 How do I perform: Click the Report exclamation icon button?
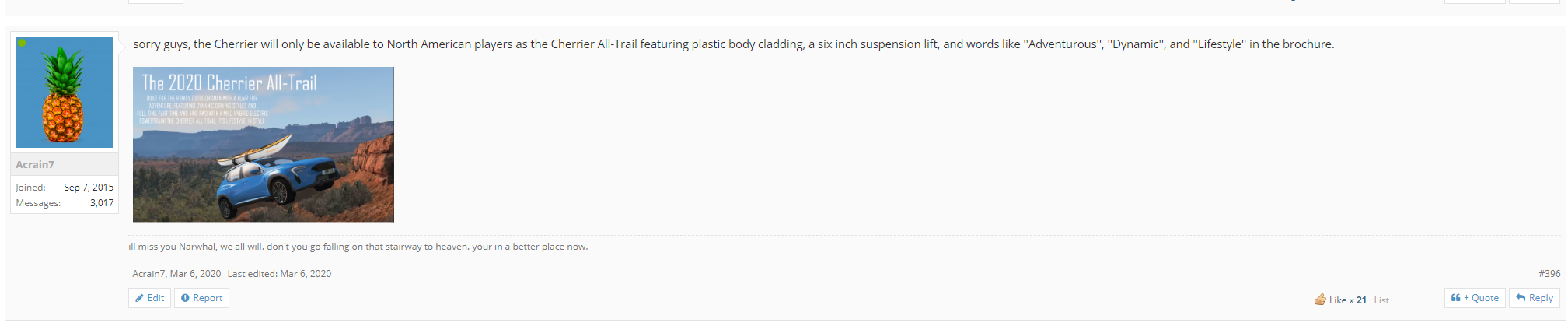201,298
